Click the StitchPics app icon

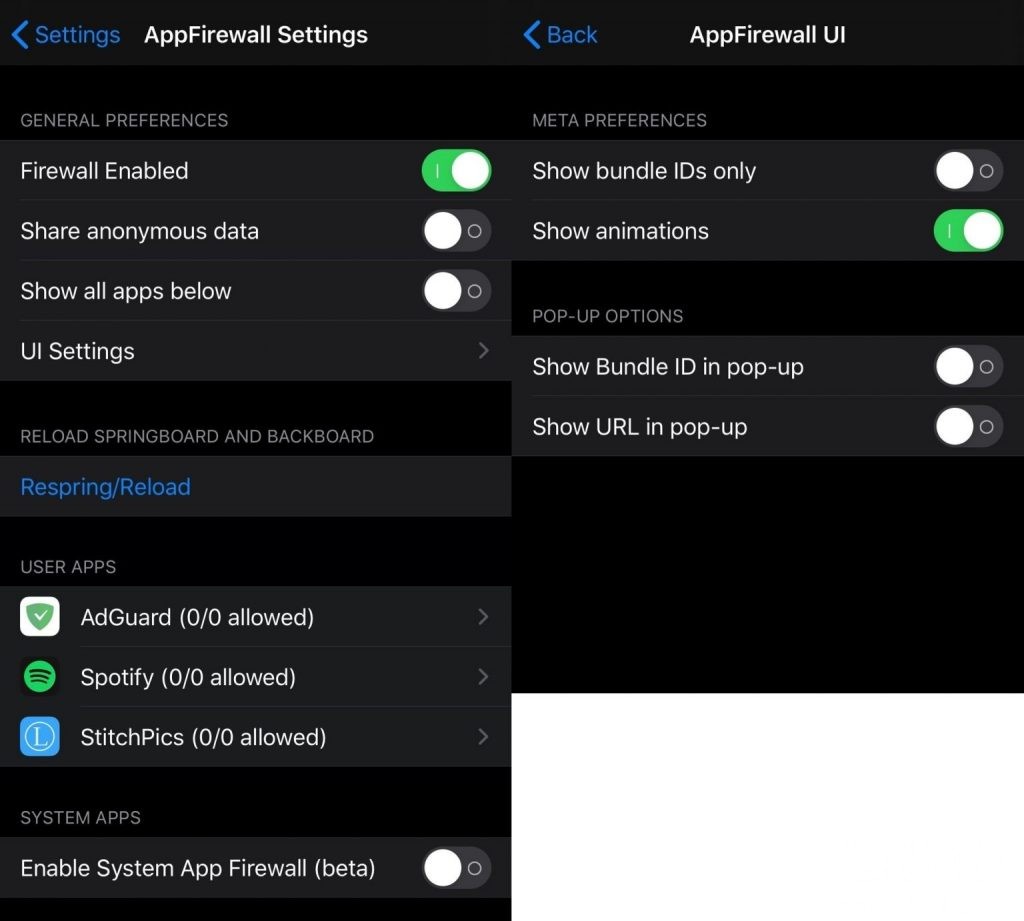(x=40, y=737)
